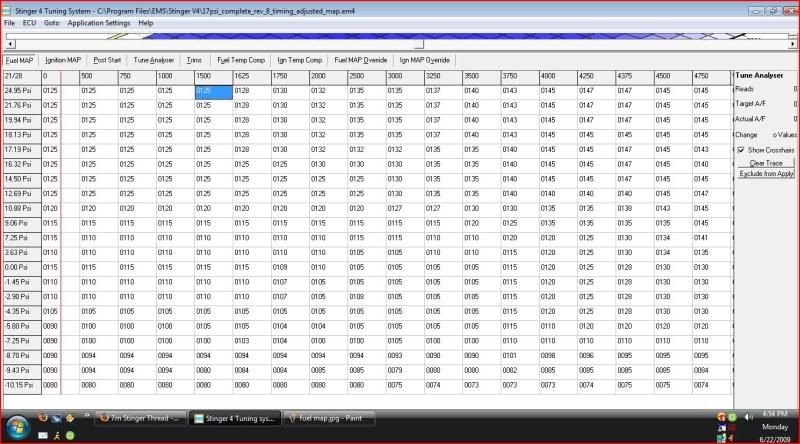800x444 pixels.
Task: Click the Actual A/F label in Tune Analyser
Action: pos(750,119)
